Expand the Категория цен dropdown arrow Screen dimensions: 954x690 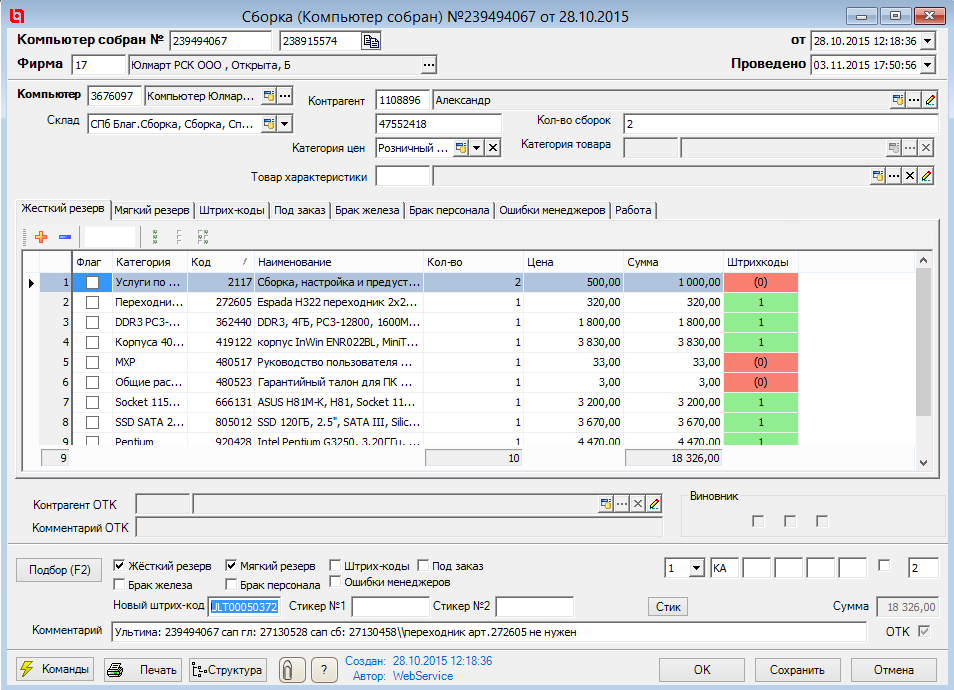[477, 148]
